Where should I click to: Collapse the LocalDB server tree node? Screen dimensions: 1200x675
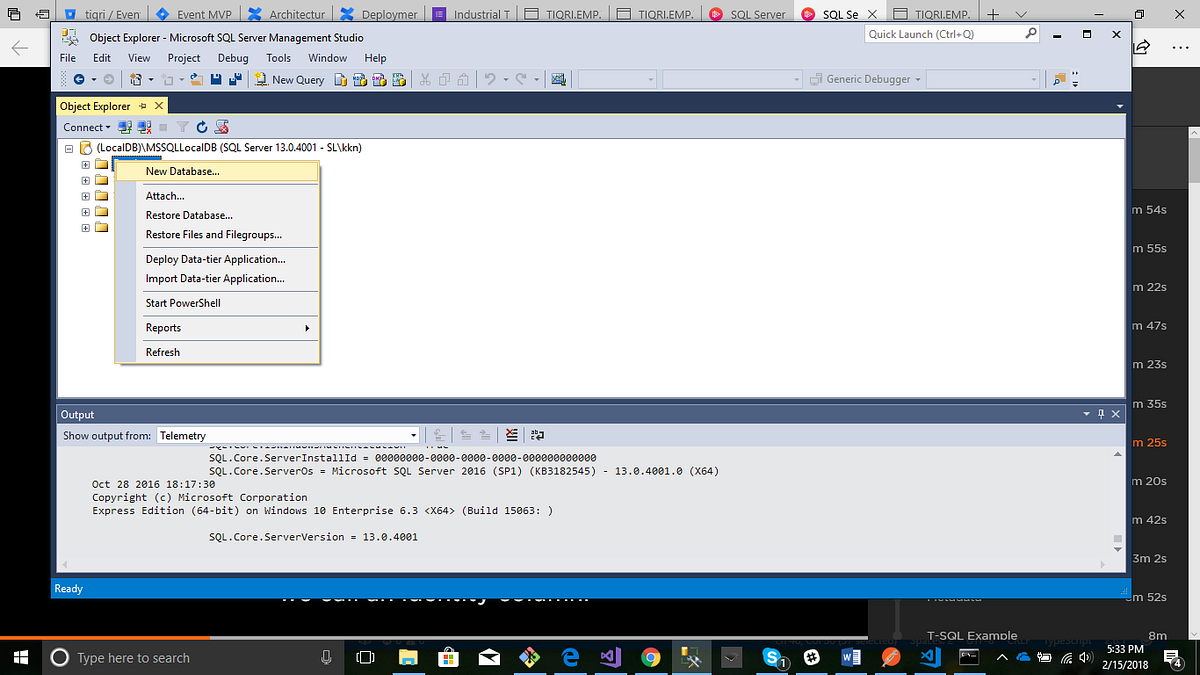[69, 148]
